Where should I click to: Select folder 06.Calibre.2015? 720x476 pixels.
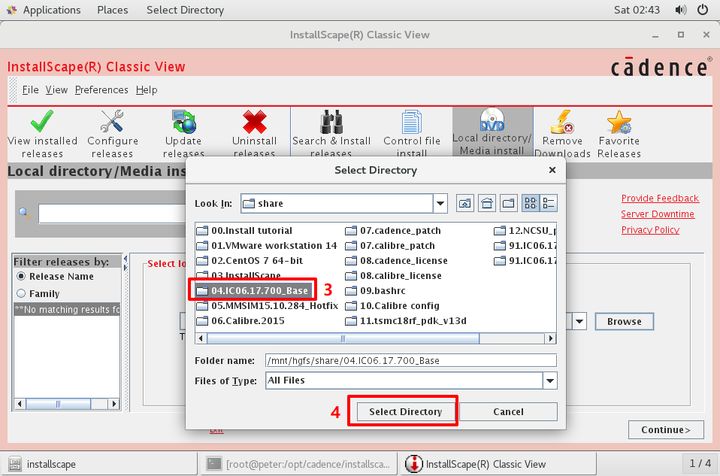240,321
